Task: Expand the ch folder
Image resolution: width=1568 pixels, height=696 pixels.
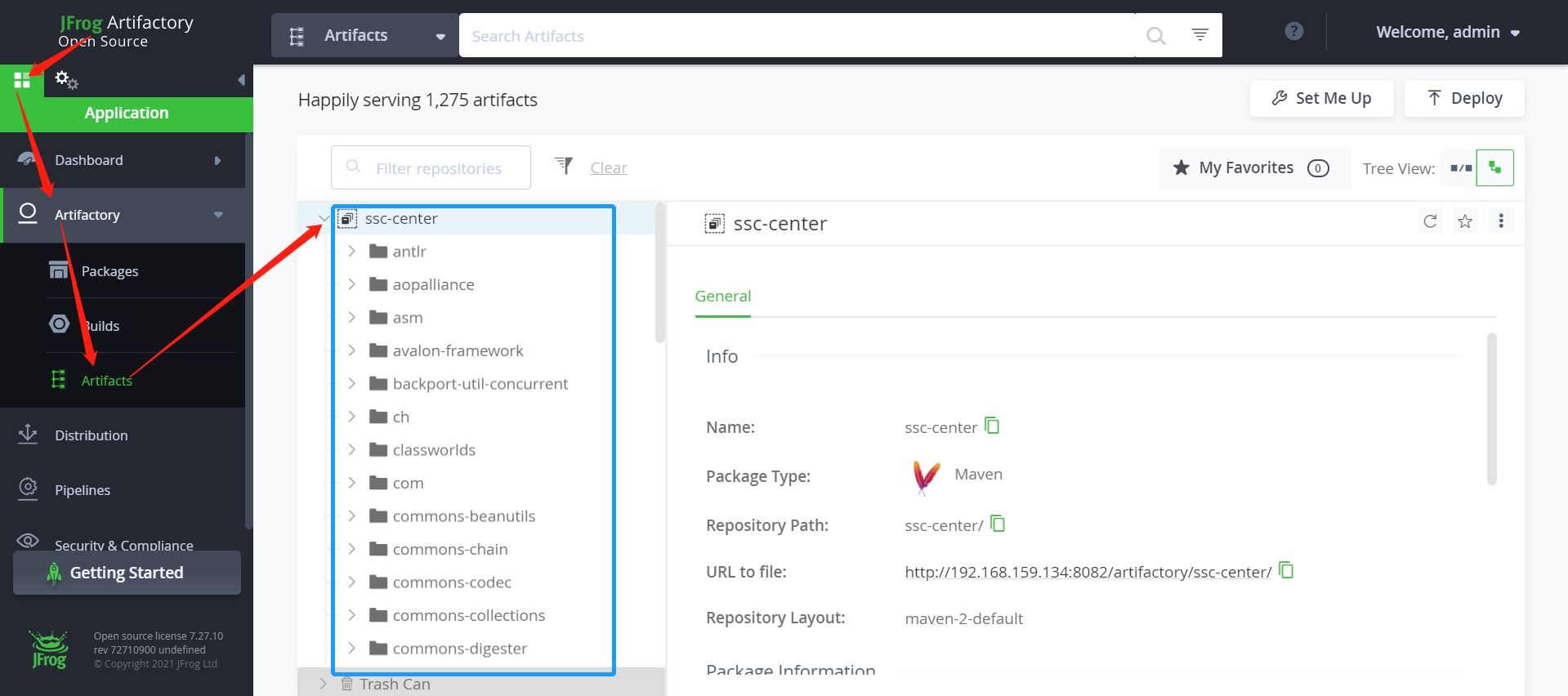Action: click(351, 417)
